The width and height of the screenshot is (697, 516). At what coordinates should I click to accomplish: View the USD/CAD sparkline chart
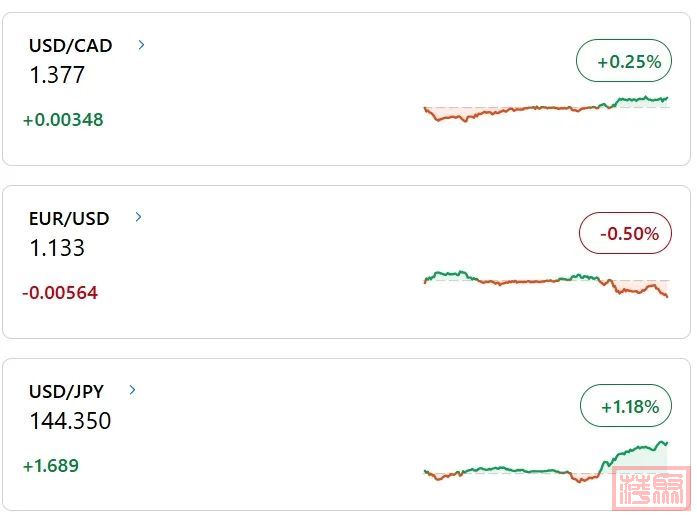546,108
